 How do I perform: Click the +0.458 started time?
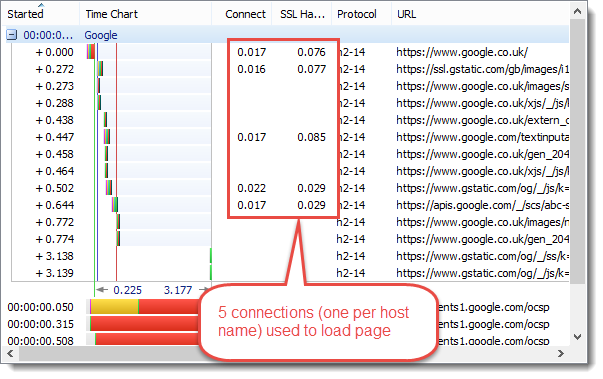54,154
